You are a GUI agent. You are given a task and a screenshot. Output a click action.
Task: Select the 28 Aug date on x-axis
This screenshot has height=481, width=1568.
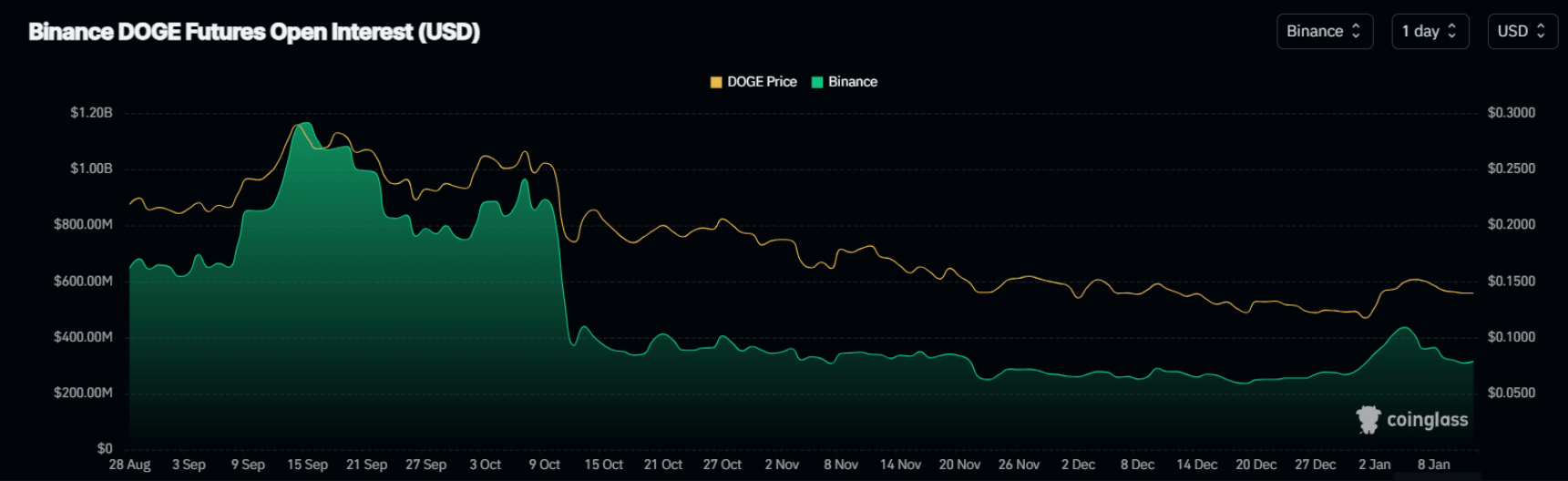tap(129, 465)
